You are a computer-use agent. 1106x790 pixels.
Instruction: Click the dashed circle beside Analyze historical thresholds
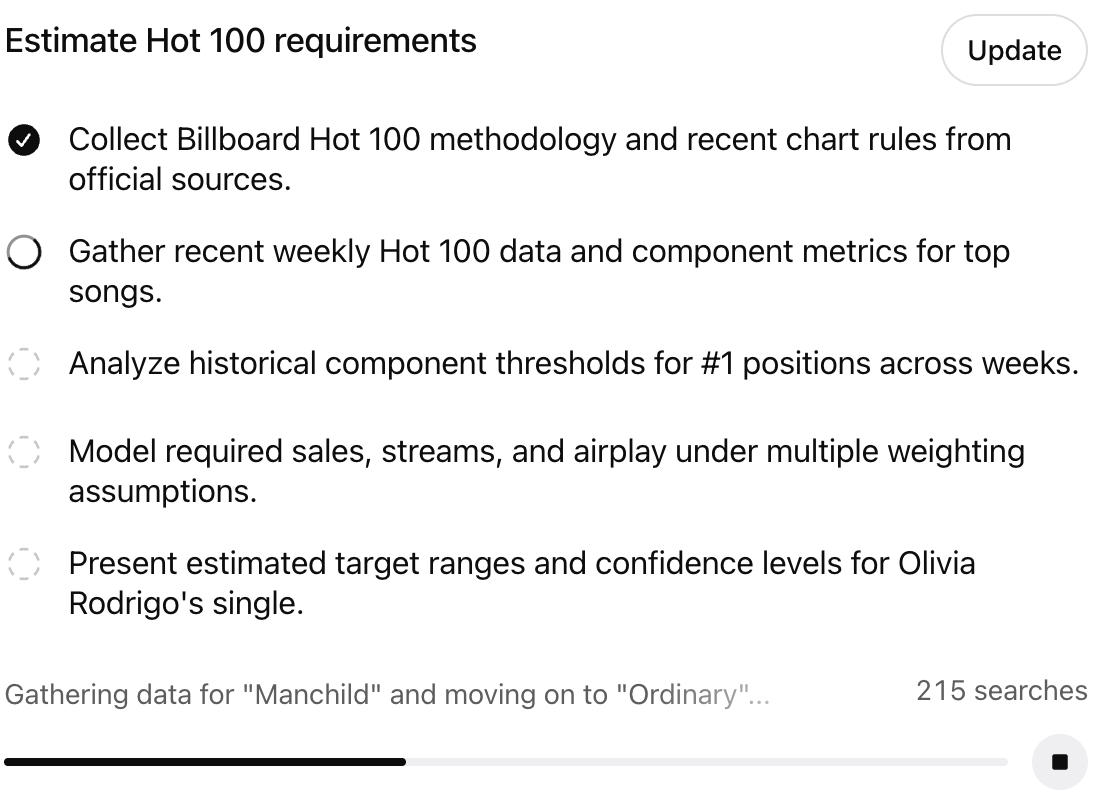tap(24, 364)
